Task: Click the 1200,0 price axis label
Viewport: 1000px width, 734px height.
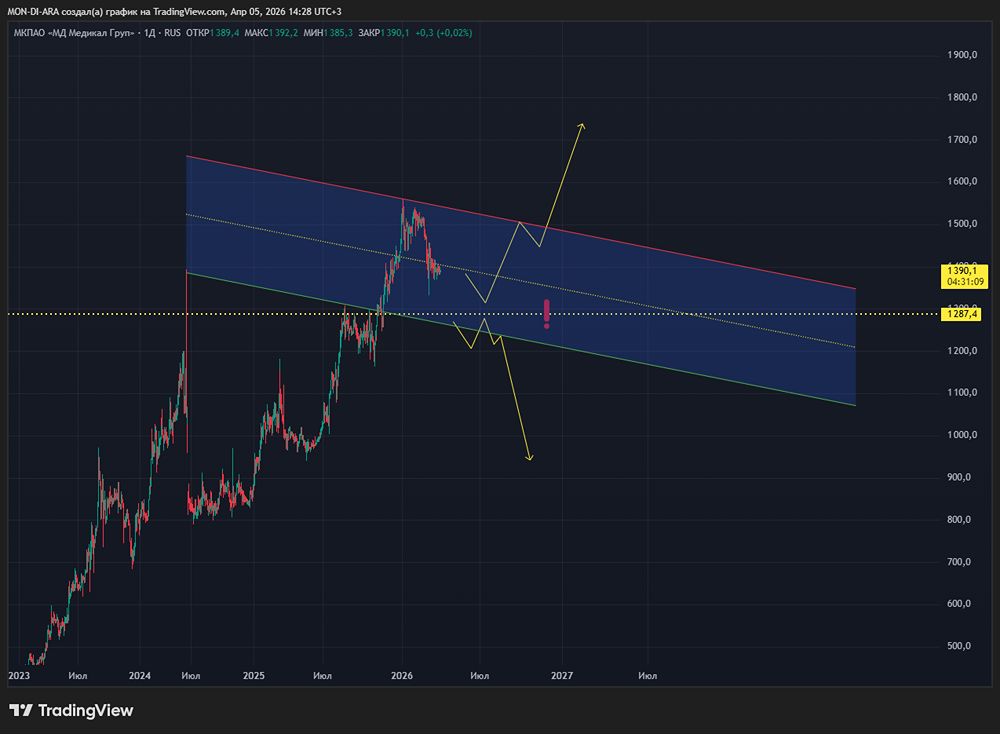Action: click(962, 351)
